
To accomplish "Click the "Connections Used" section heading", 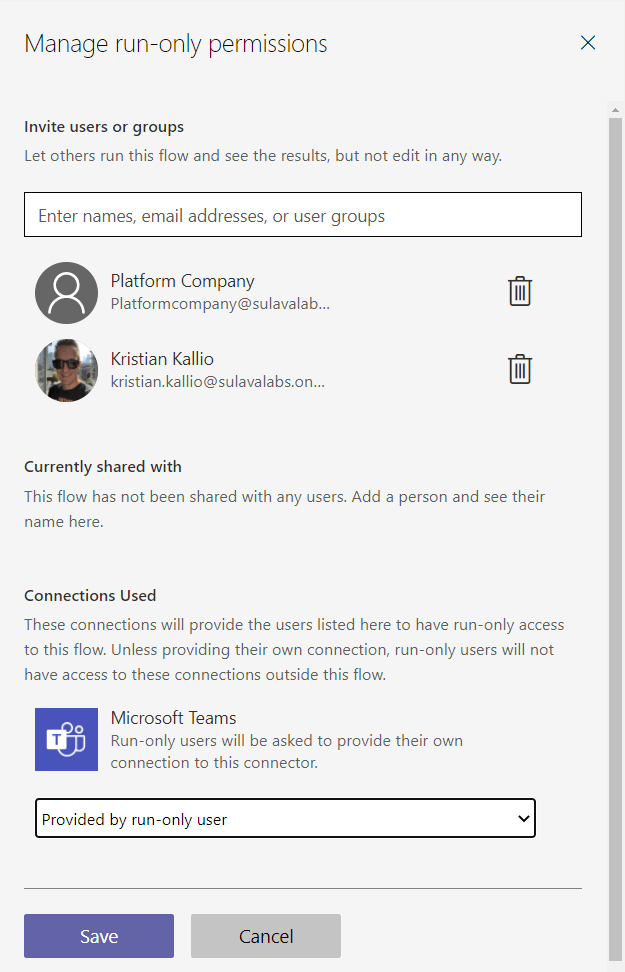I will coord(90,595).
